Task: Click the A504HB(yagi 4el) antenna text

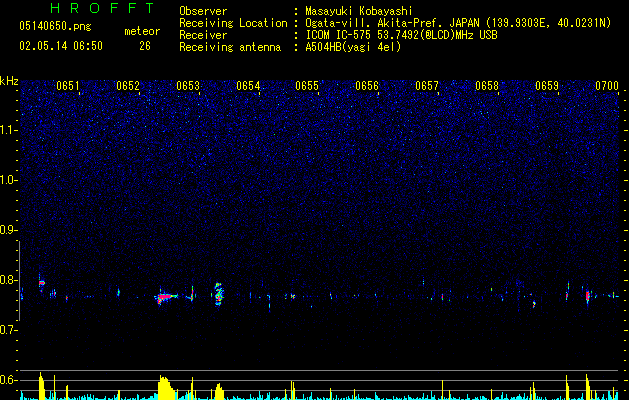Action: coord(353,47)
